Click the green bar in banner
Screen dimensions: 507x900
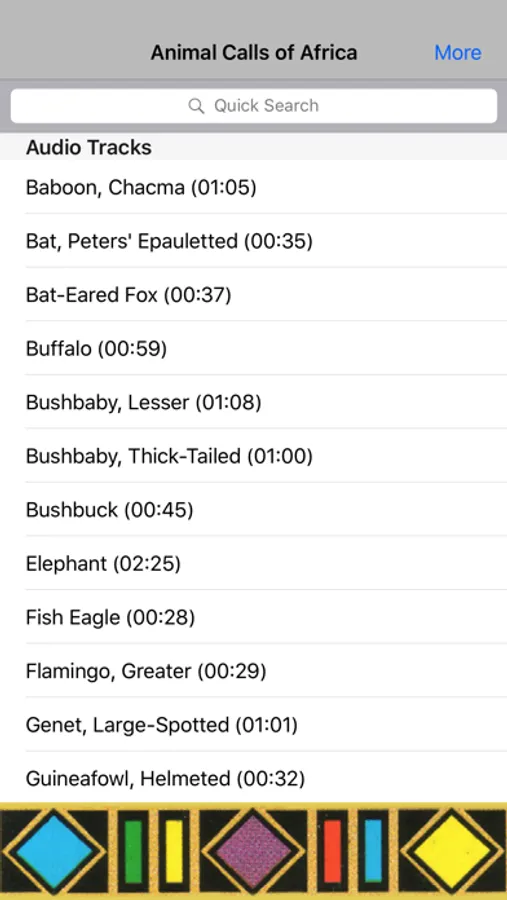(x=133, y=852)
